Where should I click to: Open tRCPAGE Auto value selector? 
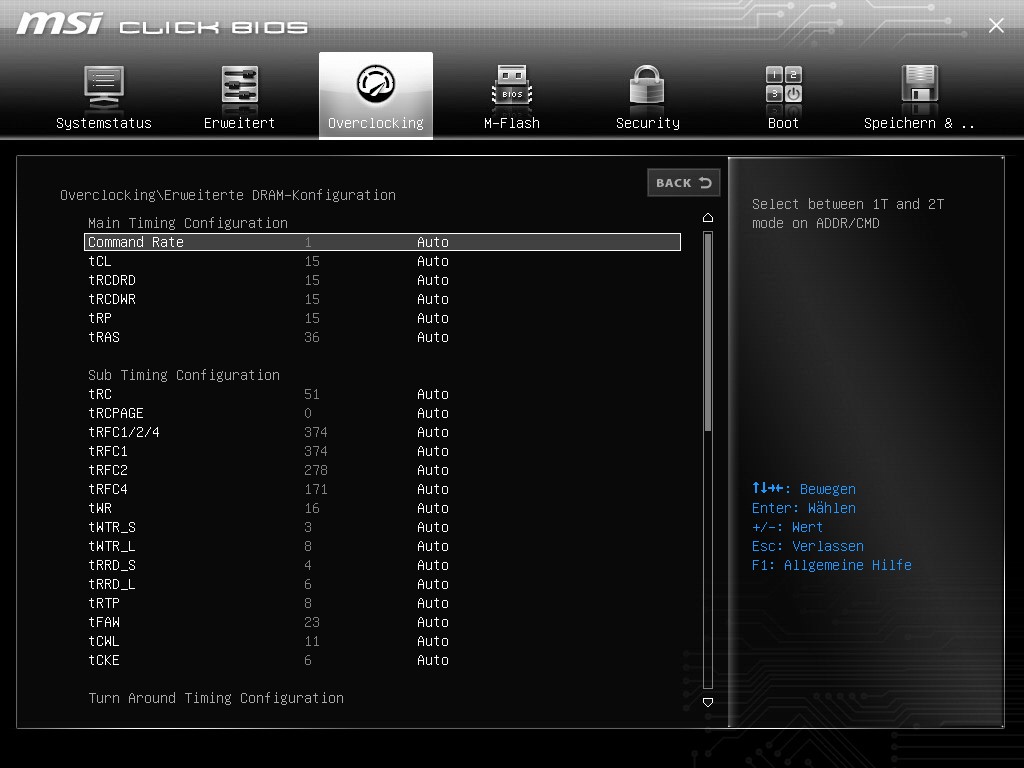tap(432, 413)
